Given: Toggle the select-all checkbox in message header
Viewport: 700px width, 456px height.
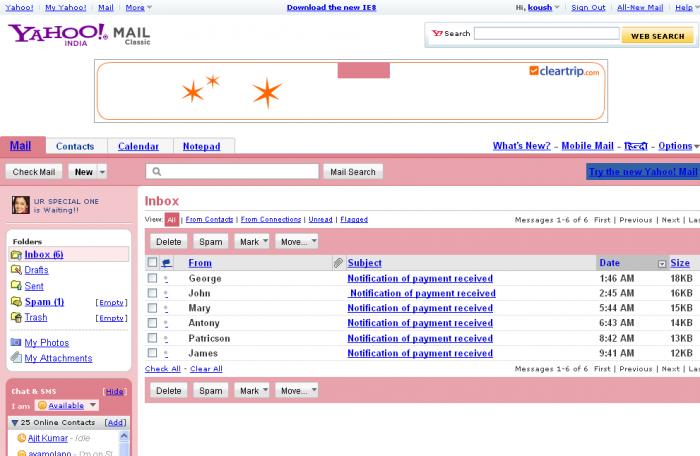Looking at the screenshot, I should (152, 263).
